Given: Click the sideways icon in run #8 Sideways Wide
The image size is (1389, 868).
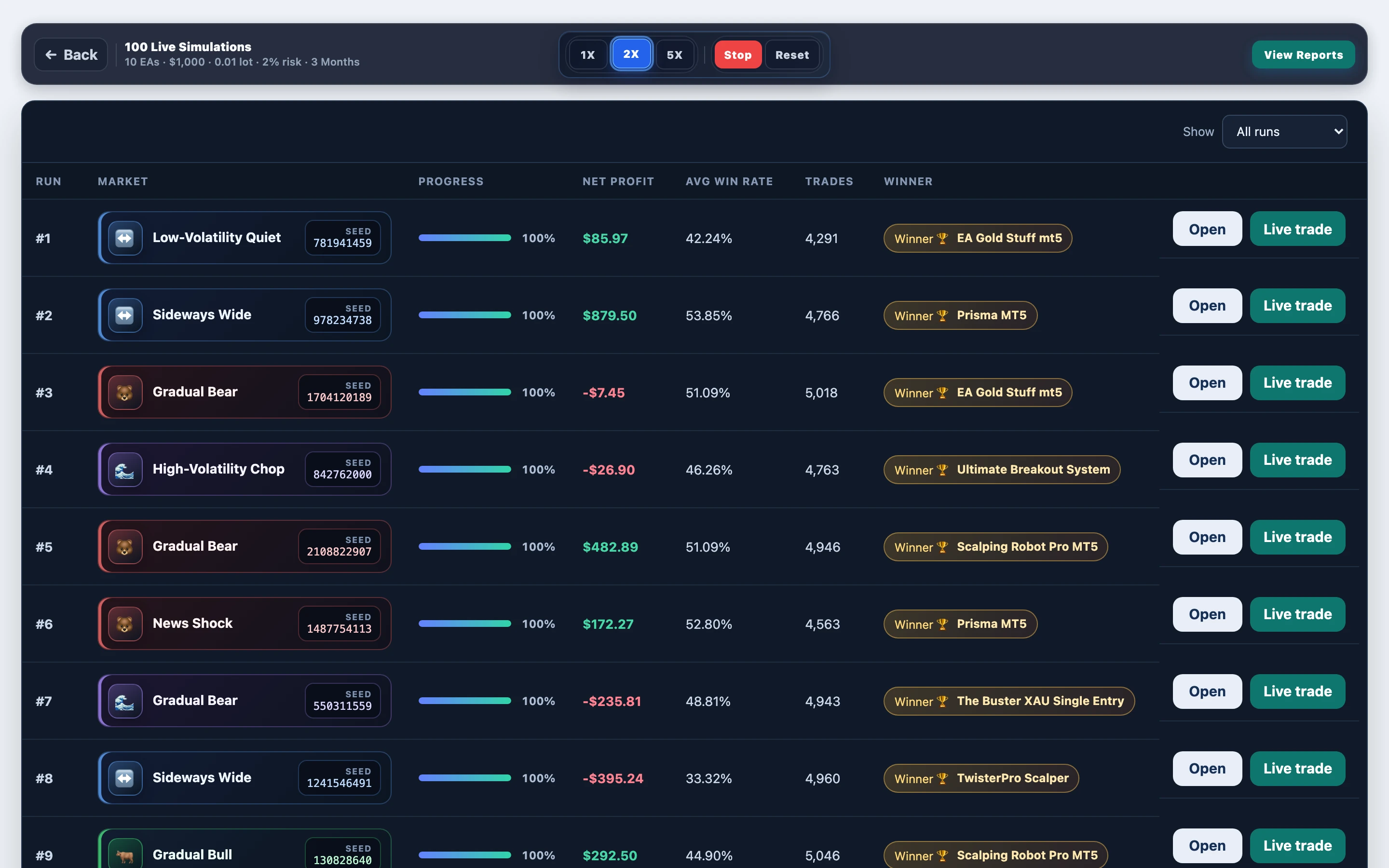Looking at the screenshot, I should coord(124,778).
